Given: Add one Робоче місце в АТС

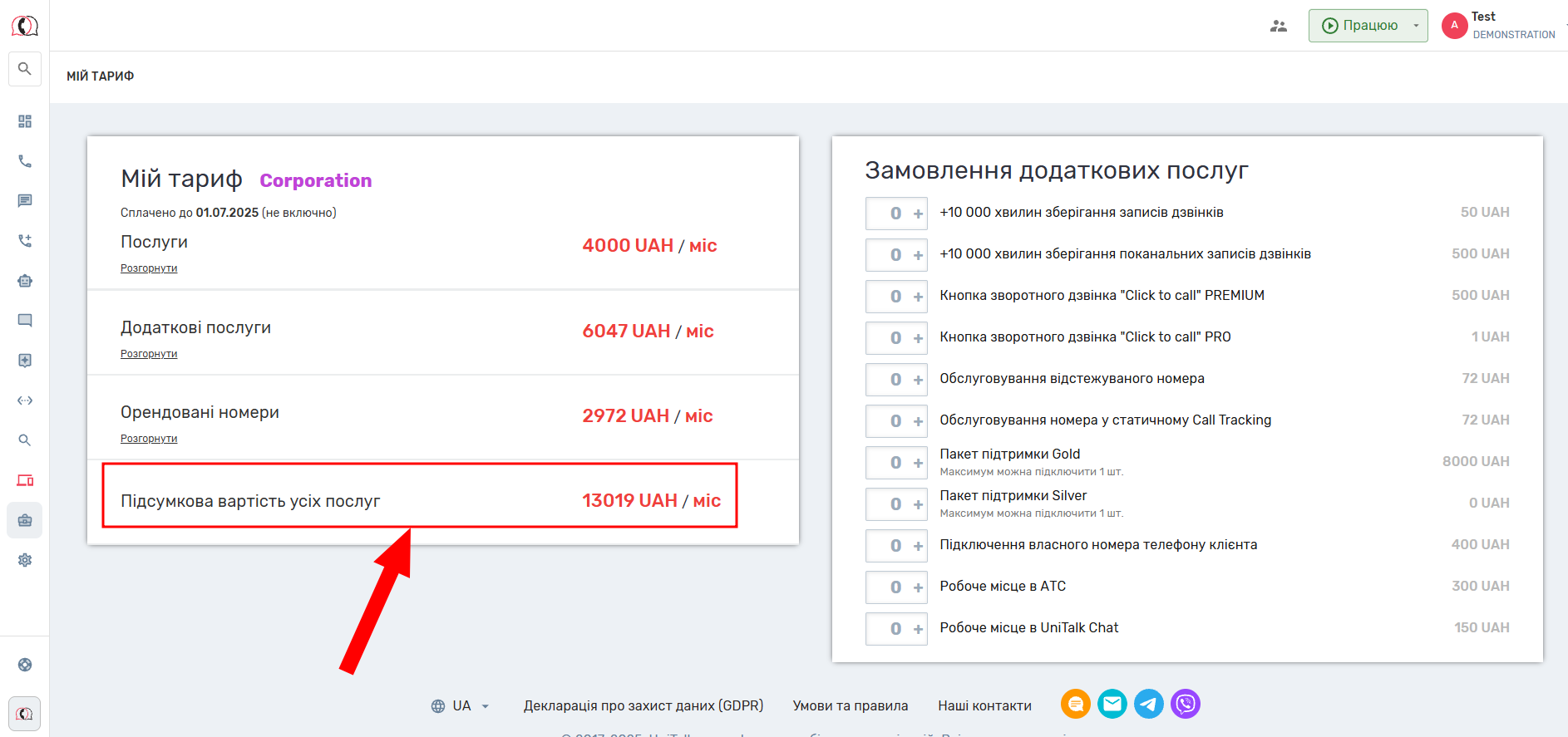Looking at the screenshot, I should 918,587.
